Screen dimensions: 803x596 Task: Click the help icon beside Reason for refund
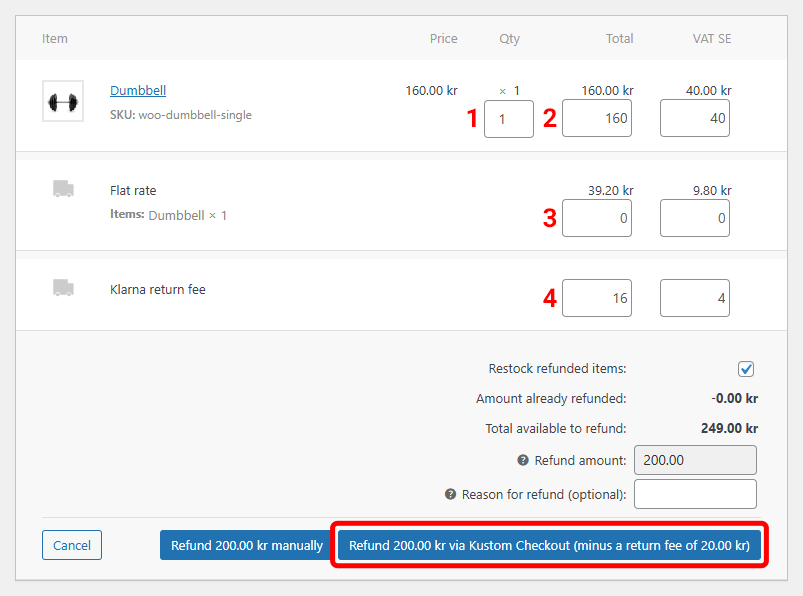pos(450,495)
